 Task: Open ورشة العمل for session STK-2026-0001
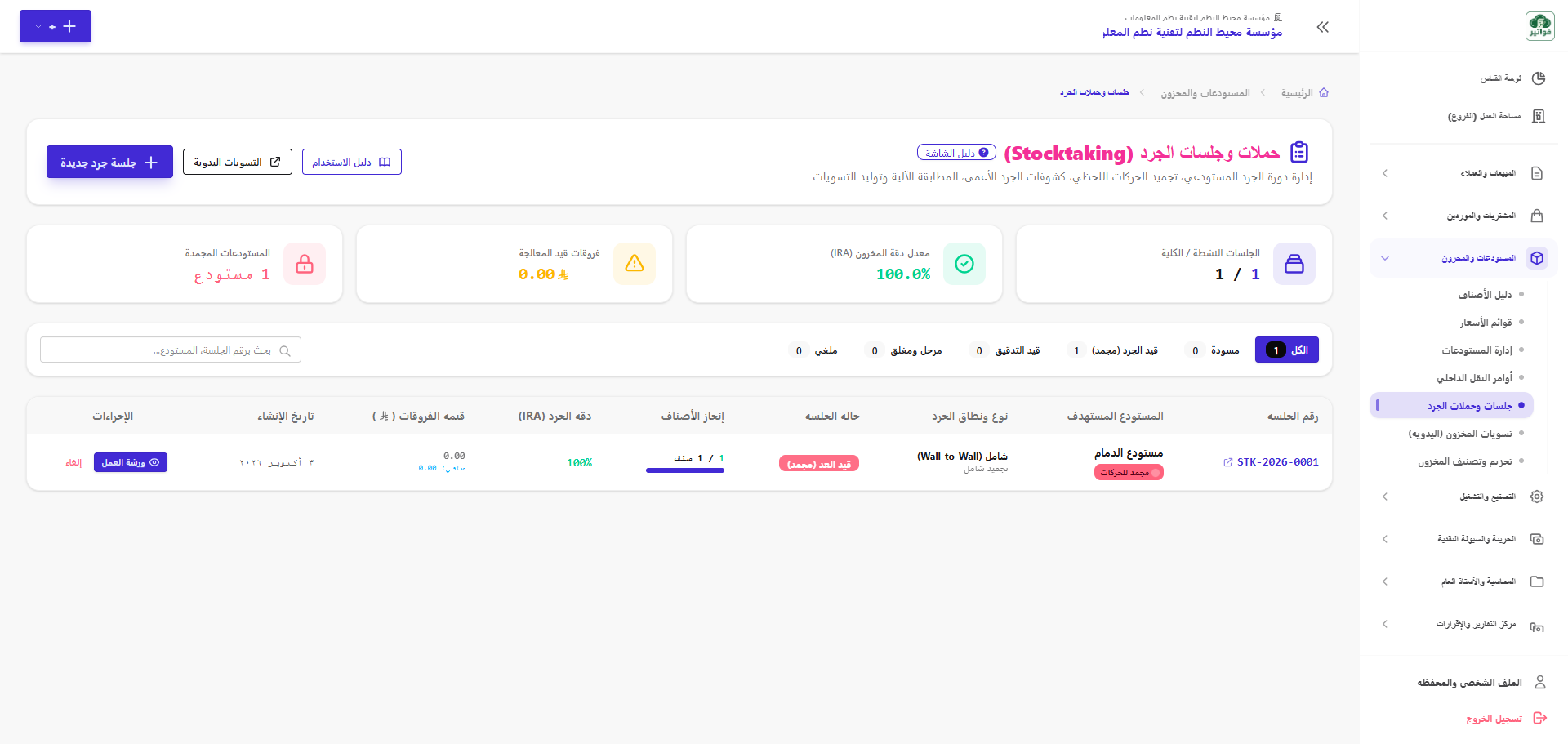[131, 462]
